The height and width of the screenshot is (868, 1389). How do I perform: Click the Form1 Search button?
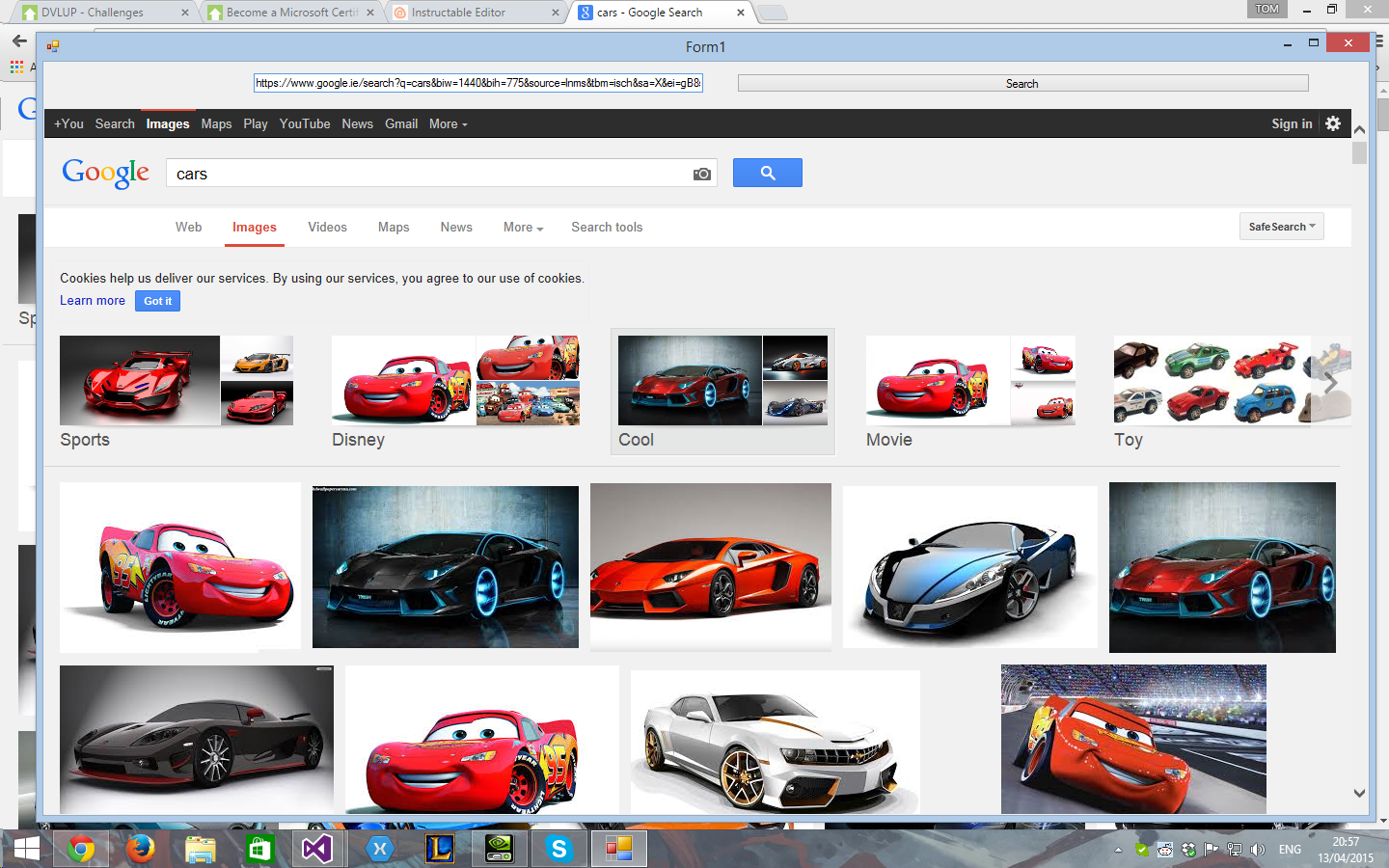[1022, 84]
